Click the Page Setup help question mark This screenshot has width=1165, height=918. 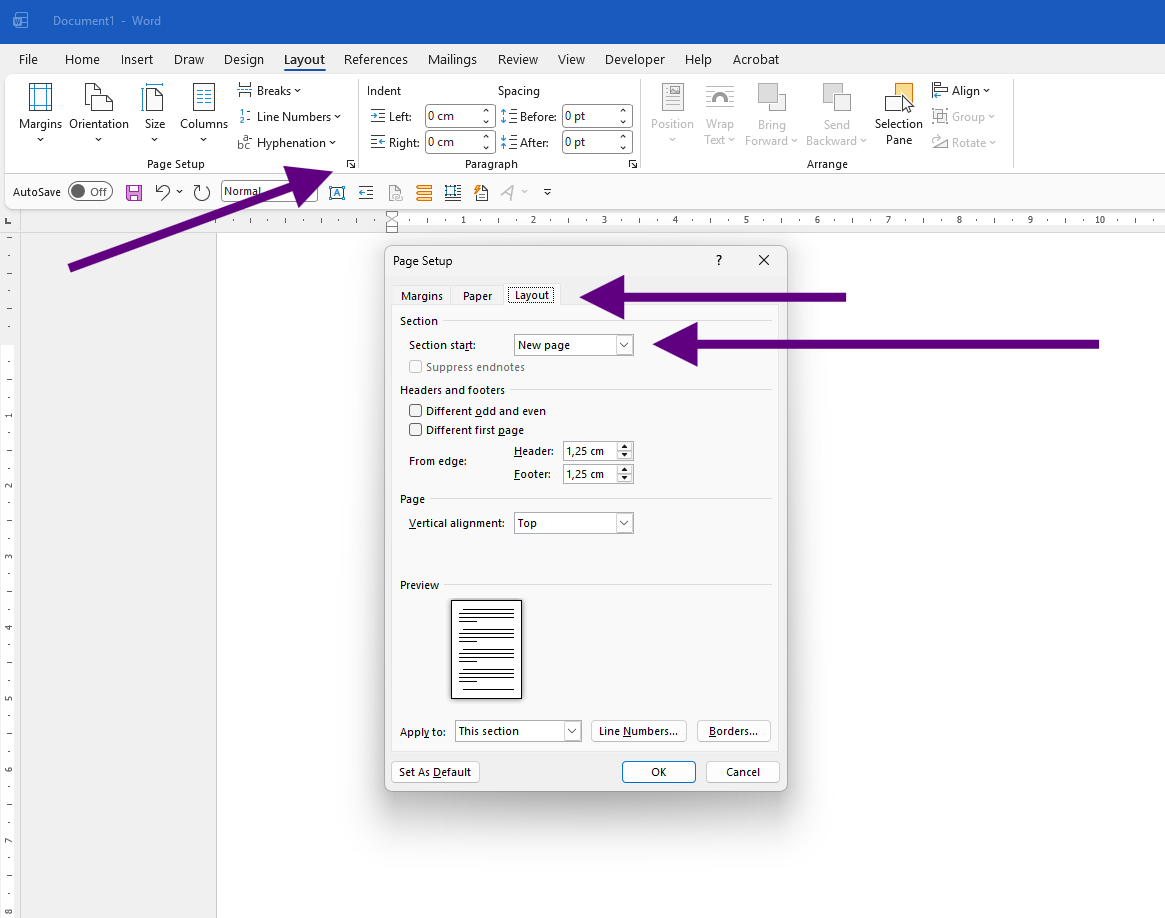click(718, 260)
